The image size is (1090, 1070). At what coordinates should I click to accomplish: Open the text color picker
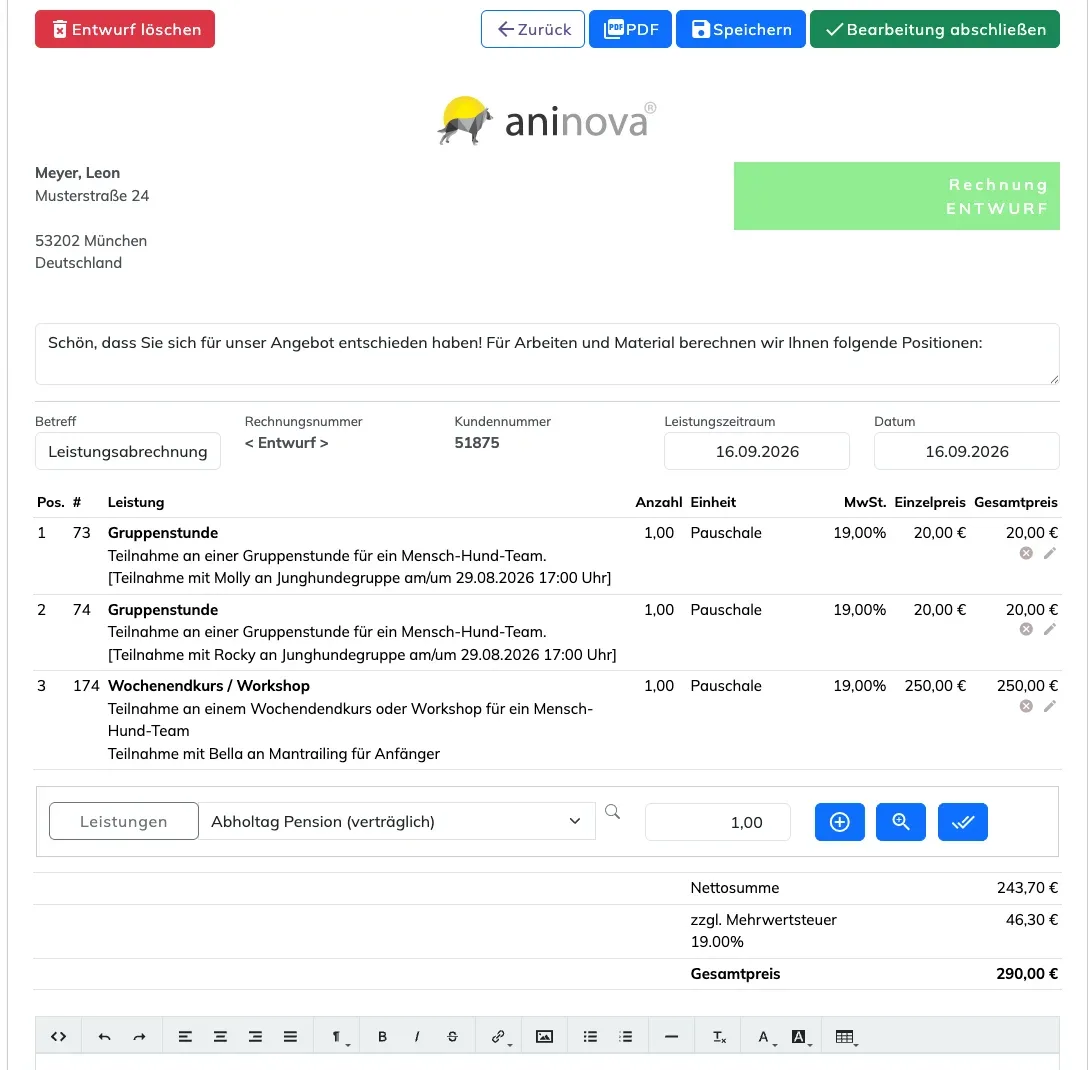[765, 1037]
